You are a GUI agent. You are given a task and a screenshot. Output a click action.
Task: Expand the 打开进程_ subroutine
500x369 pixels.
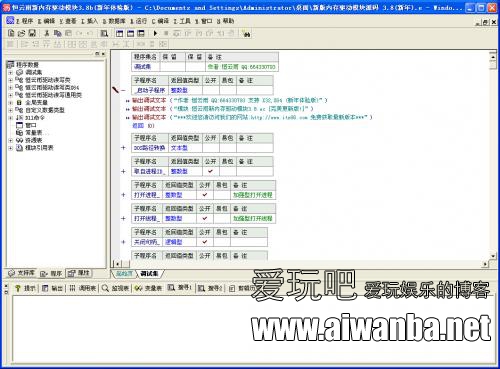coord(123,195)
